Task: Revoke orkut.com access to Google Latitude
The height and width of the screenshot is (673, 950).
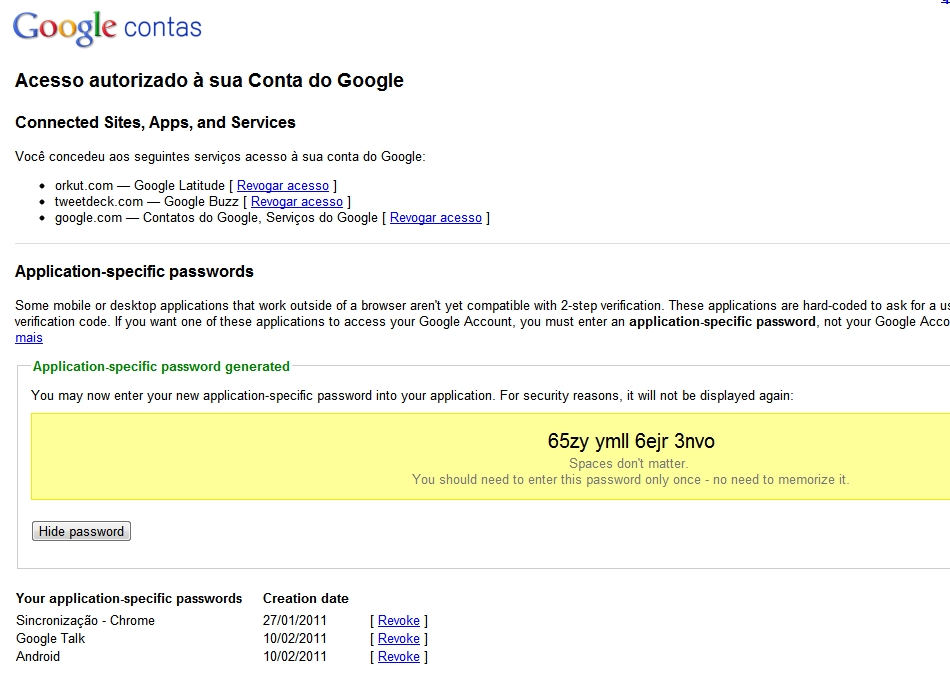Action: click(x=283, y=185)
